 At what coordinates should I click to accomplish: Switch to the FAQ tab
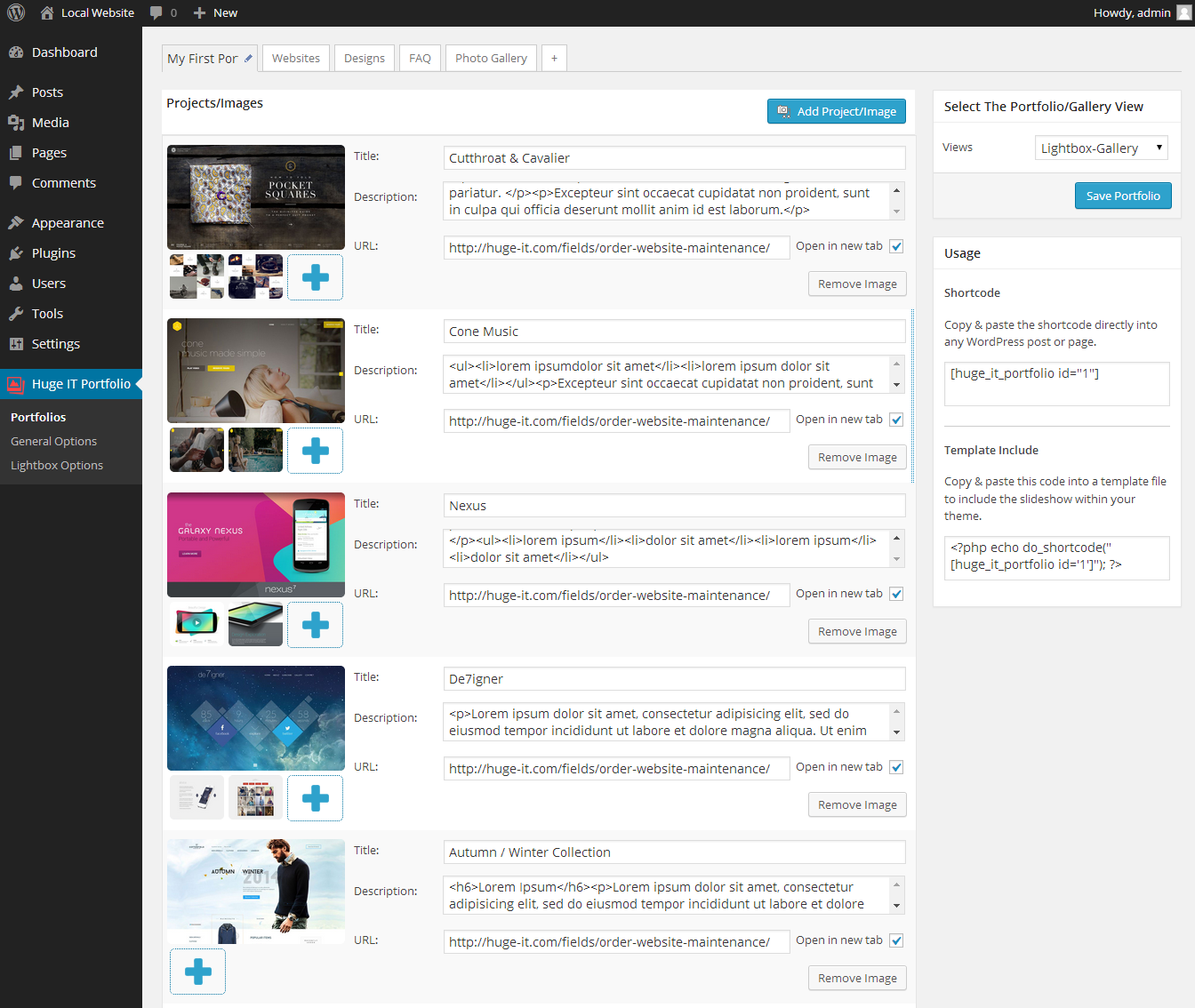pyautogui.click(x=420, y=59)
